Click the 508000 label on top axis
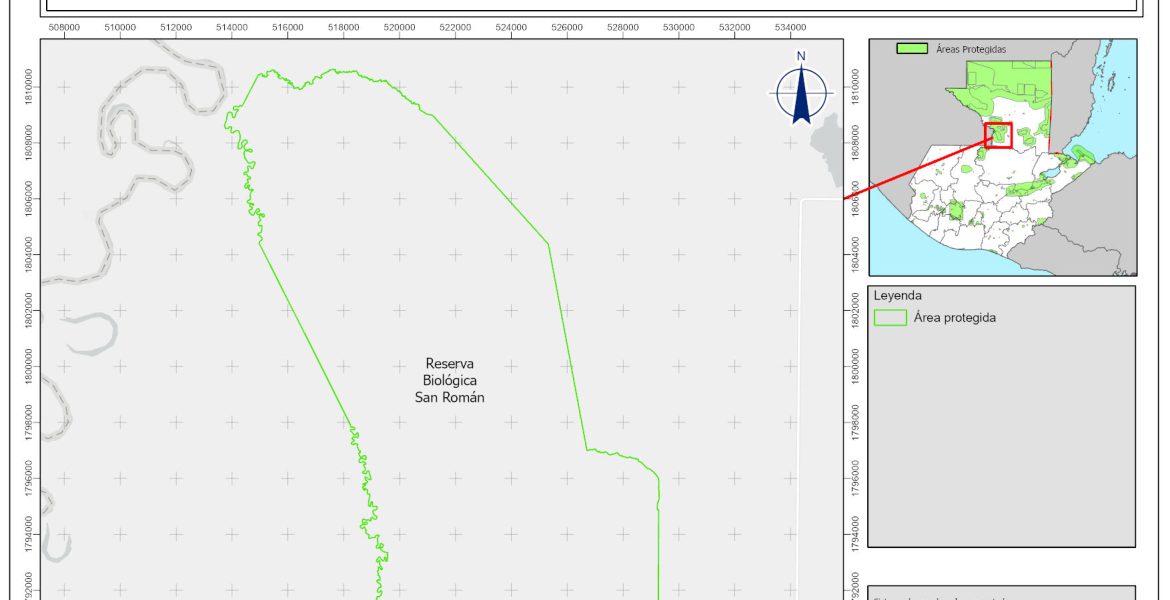Screen dimensions: 1170x600 click(64, 27)
